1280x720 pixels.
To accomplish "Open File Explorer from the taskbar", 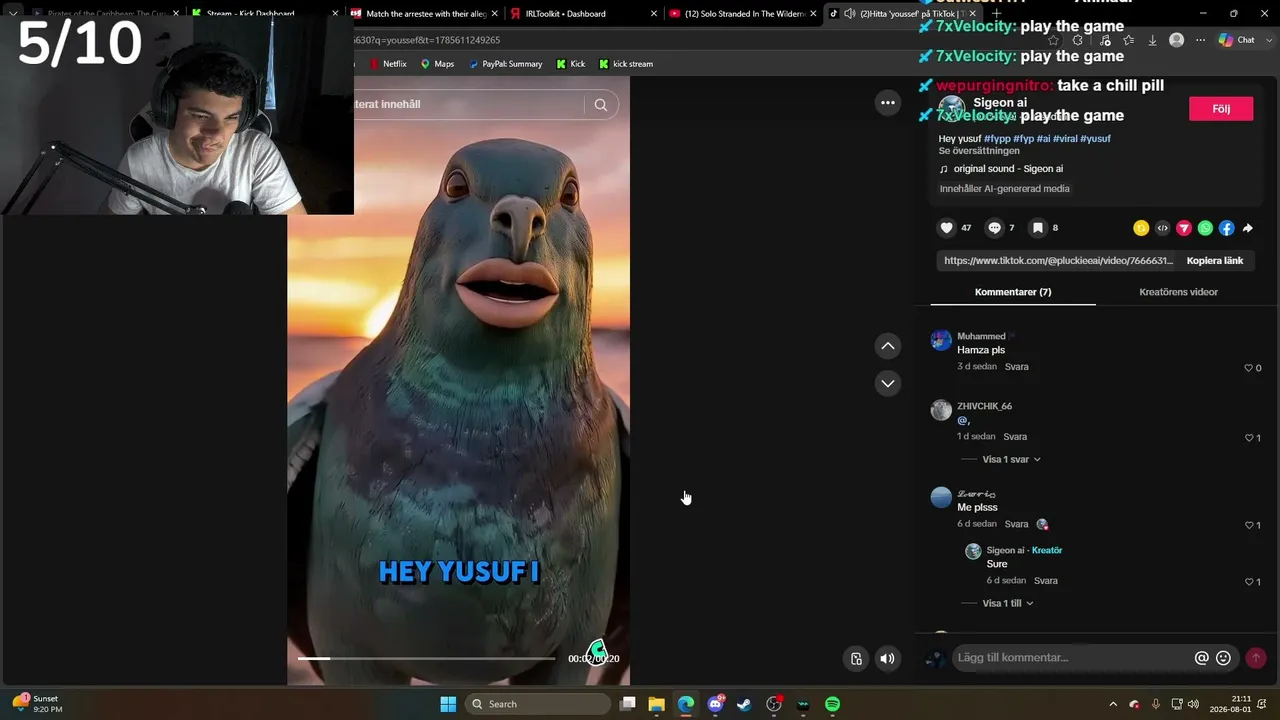I will click(656, 704).
